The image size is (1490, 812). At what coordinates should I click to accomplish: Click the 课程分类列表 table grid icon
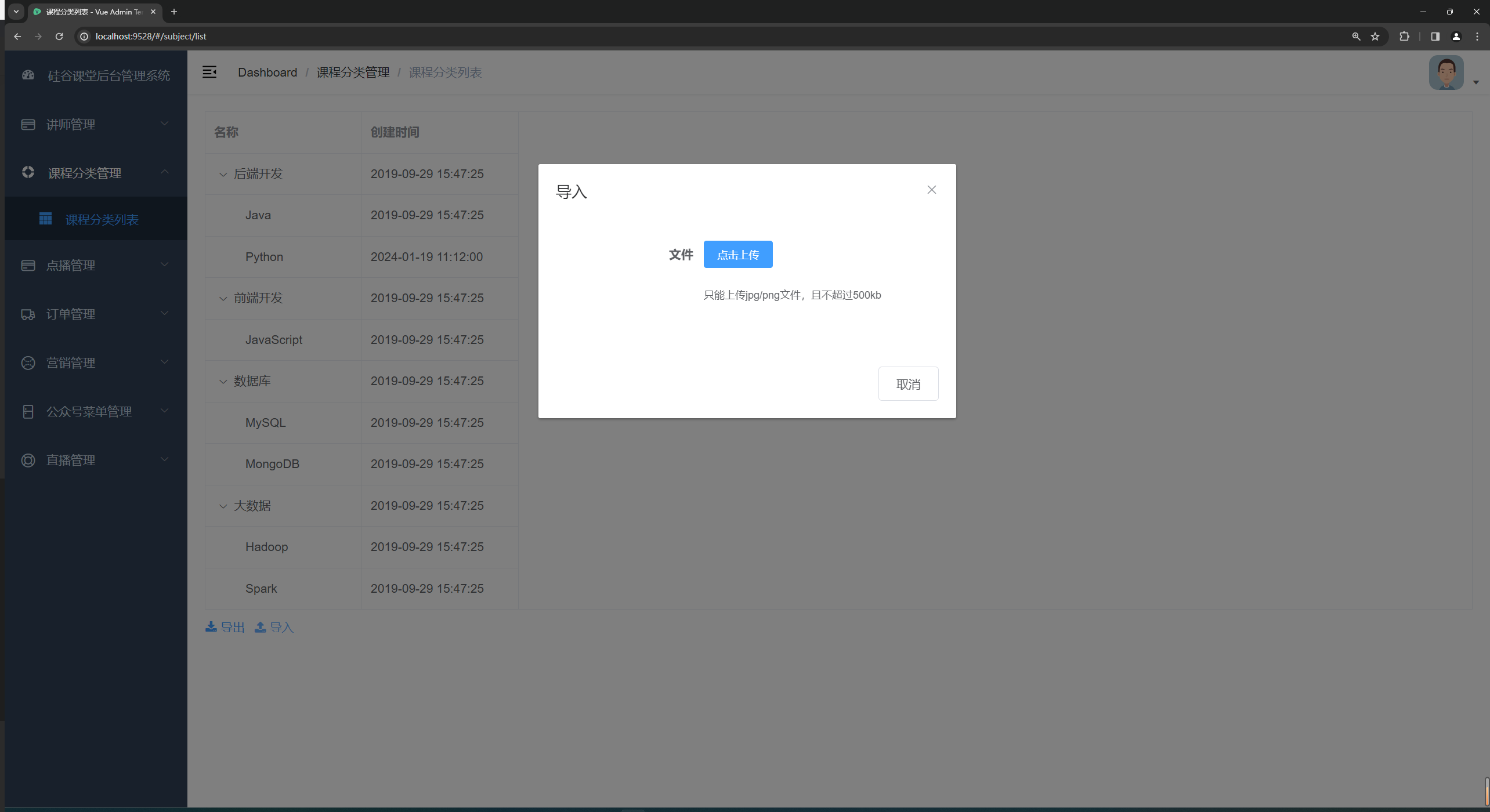(45, 219)
